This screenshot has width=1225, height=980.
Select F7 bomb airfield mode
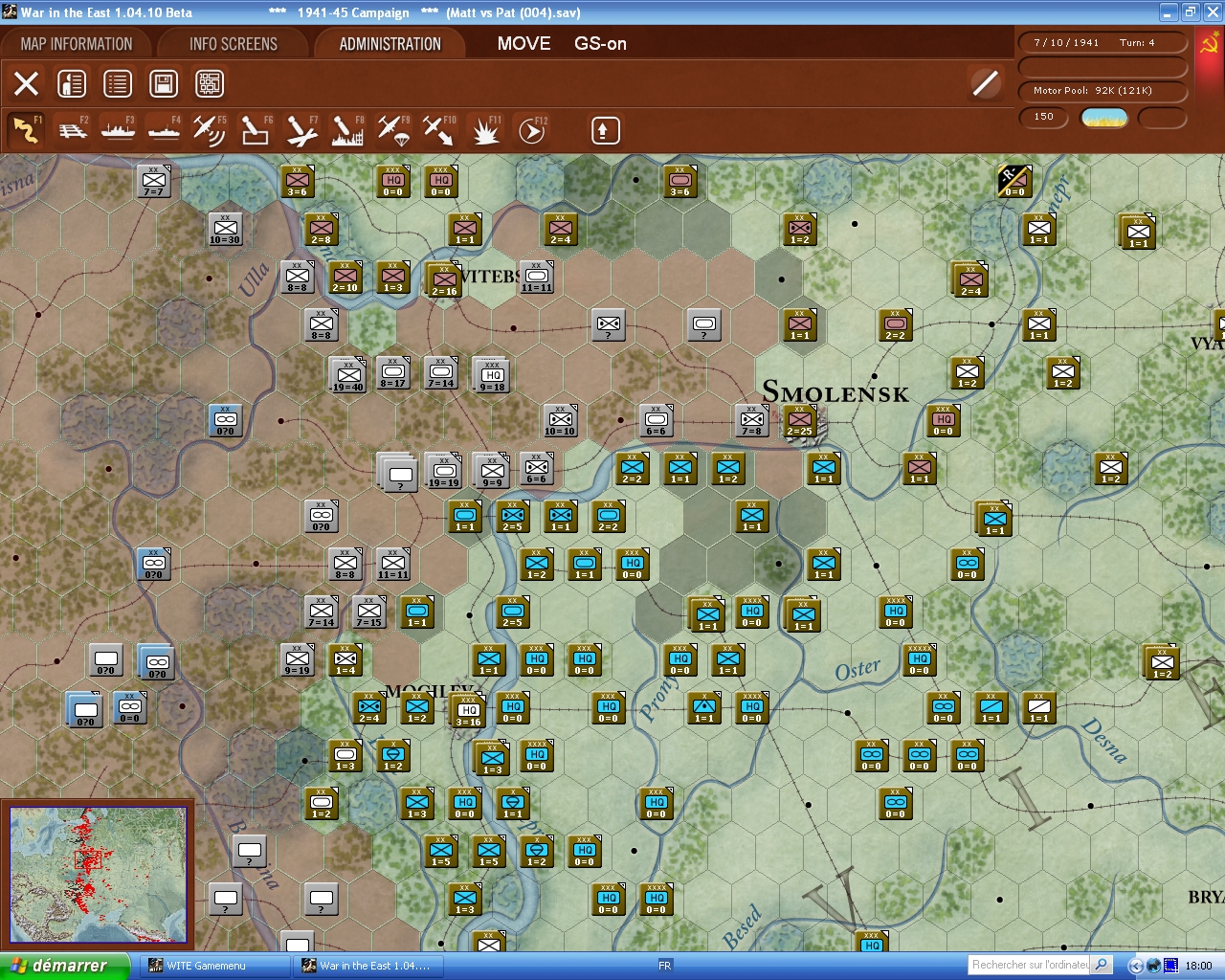[301, 129]
